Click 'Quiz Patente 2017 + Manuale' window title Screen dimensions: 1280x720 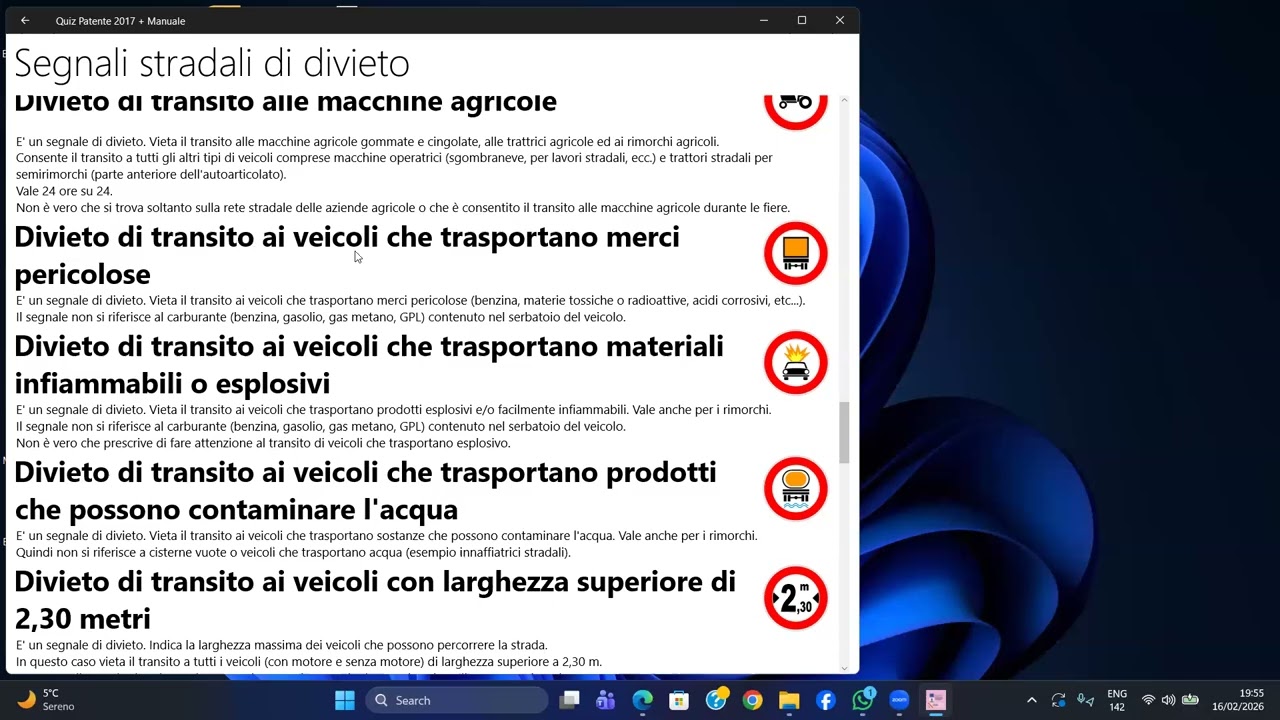click(x=120, y=21)
